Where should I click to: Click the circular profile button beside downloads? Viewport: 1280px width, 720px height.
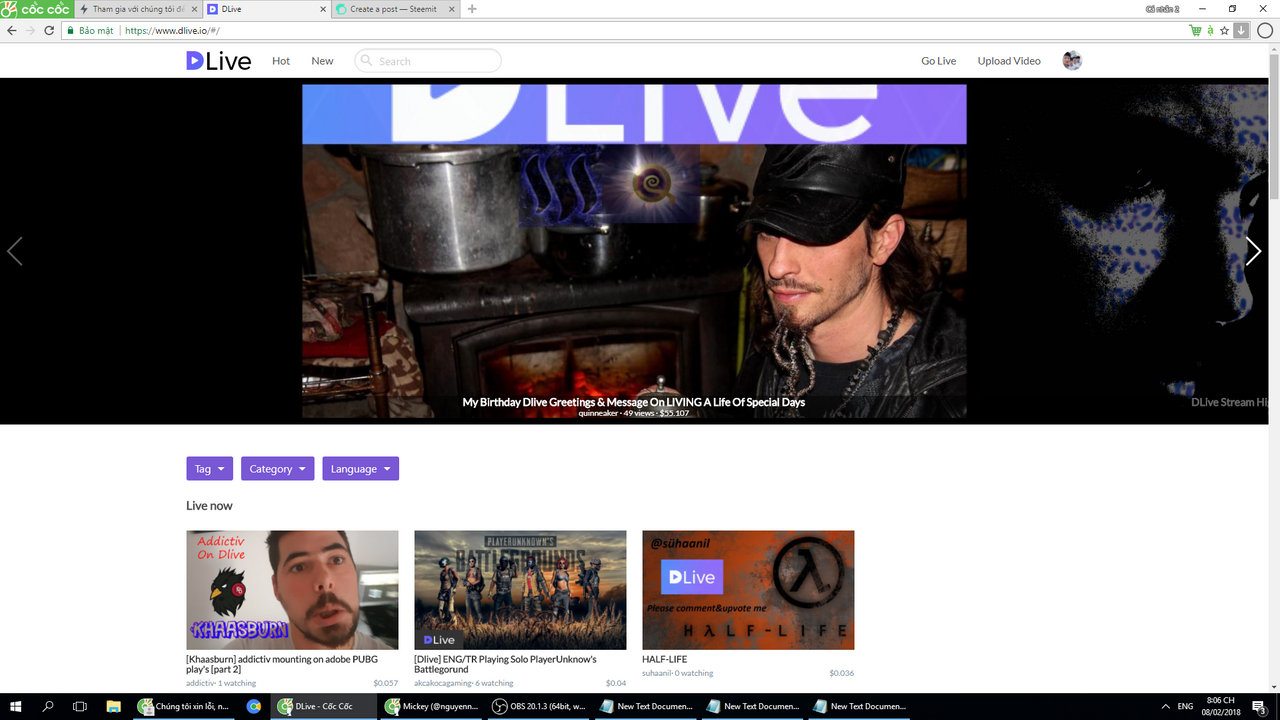(x=1265, y=30)
